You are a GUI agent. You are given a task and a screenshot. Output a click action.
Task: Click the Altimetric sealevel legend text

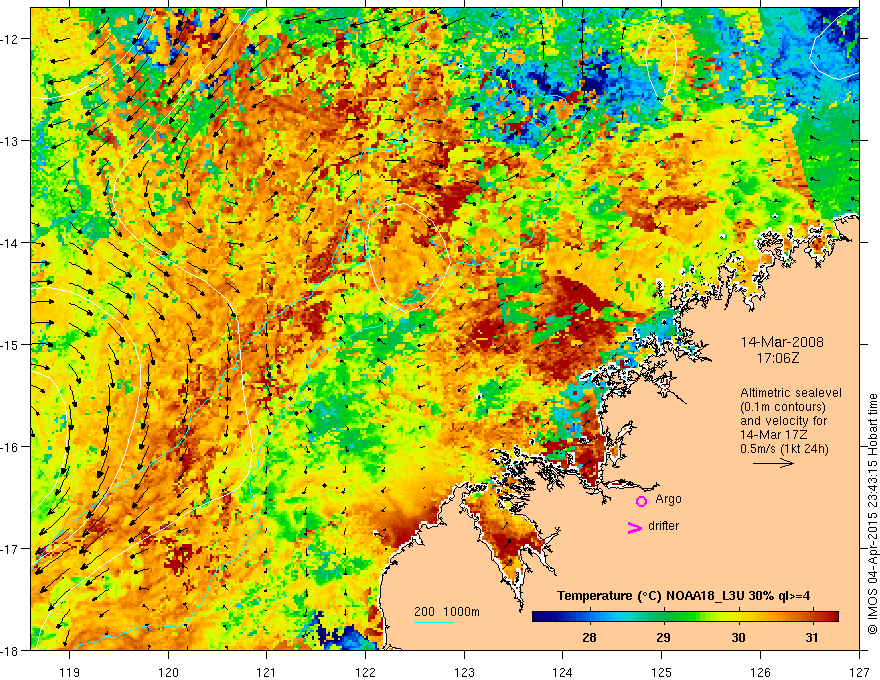[790, 393]
